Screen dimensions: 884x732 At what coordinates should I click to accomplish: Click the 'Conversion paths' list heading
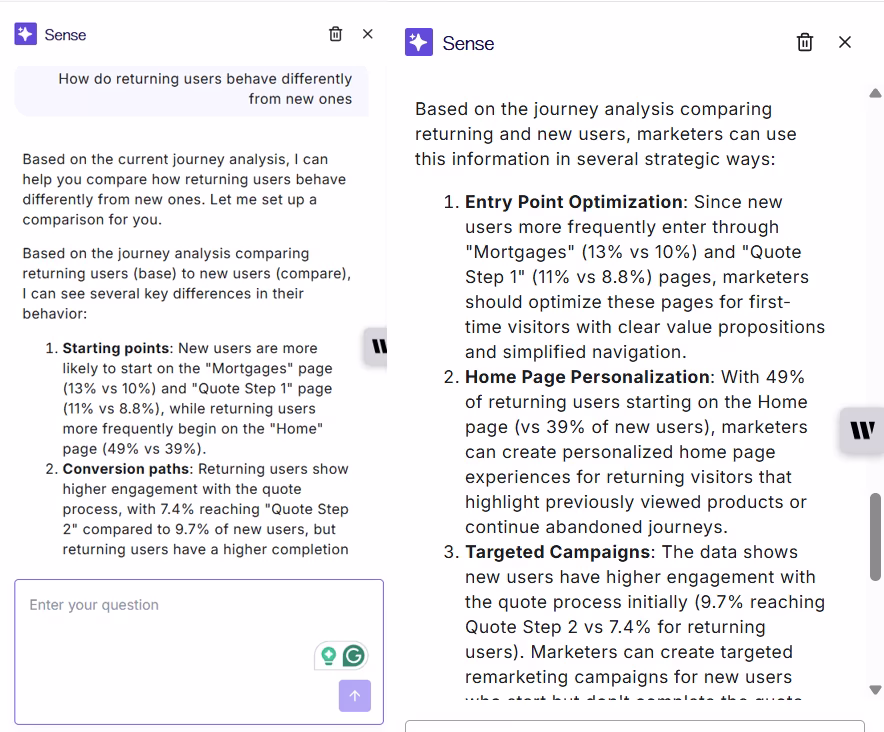(126, 469)
